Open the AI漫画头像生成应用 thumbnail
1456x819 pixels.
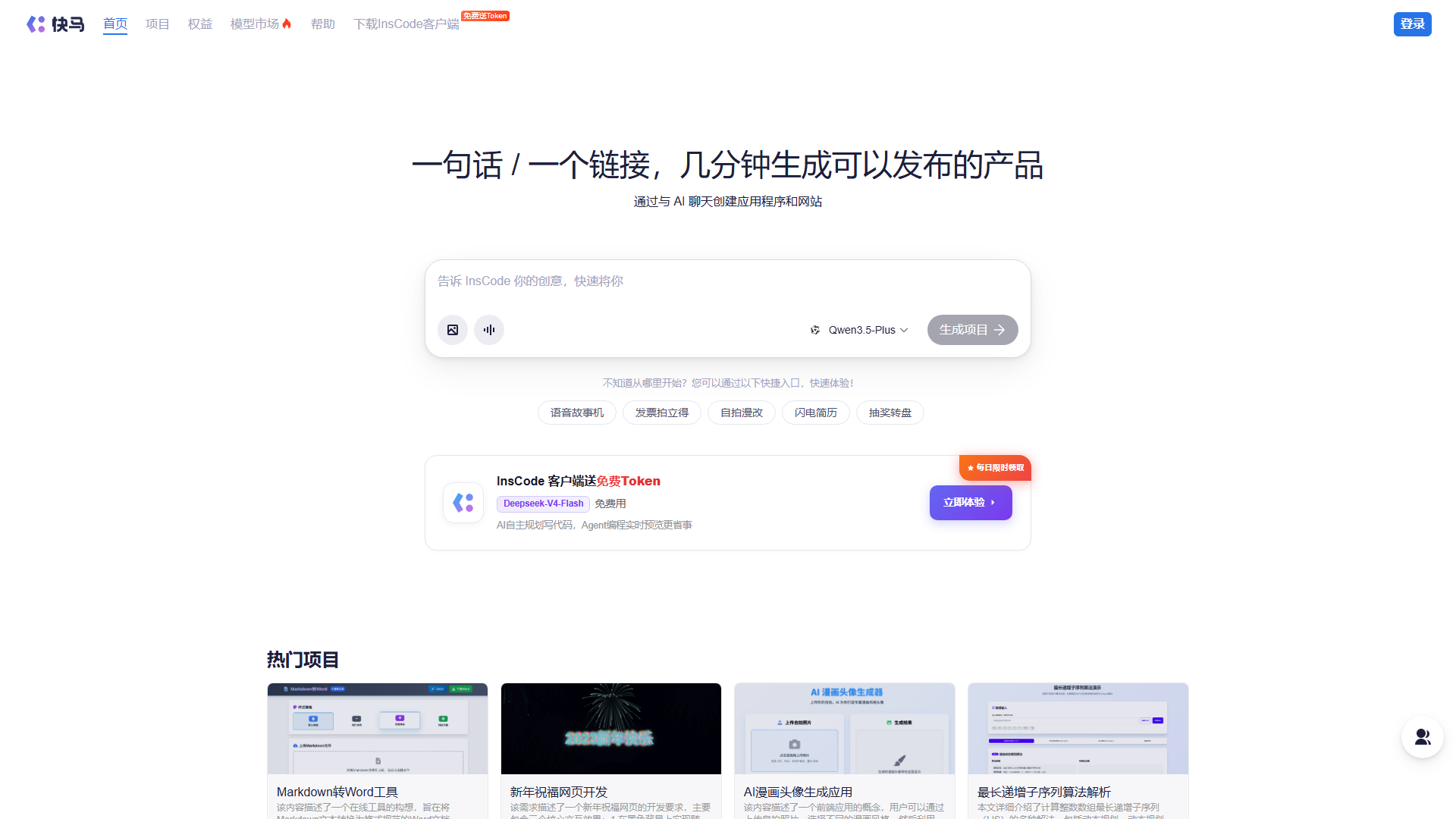845,729
